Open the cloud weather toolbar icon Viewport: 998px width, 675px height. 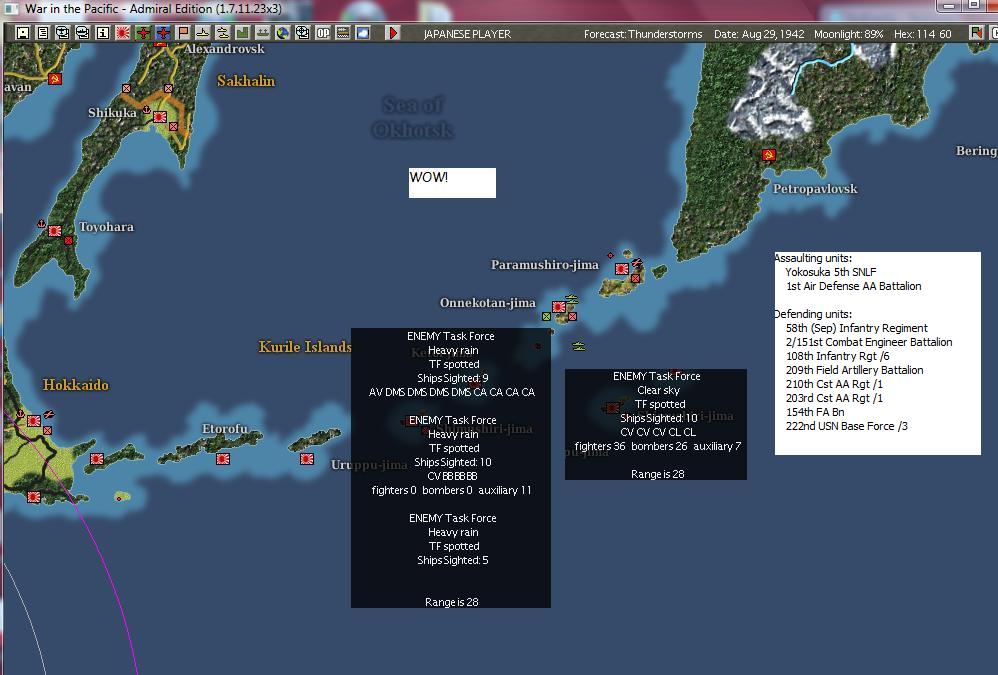click(363, 32)
